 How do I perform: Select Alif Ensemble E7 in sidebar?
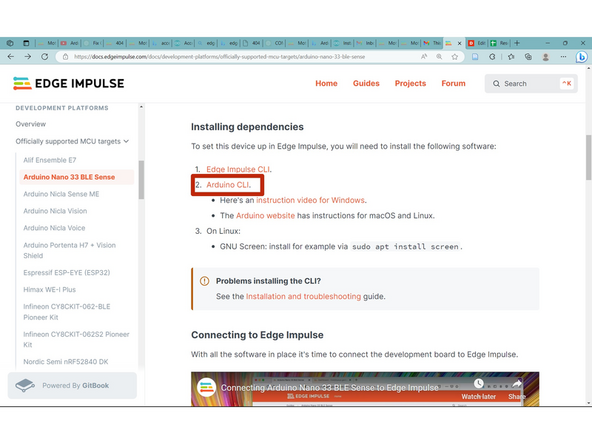[49, 160]
